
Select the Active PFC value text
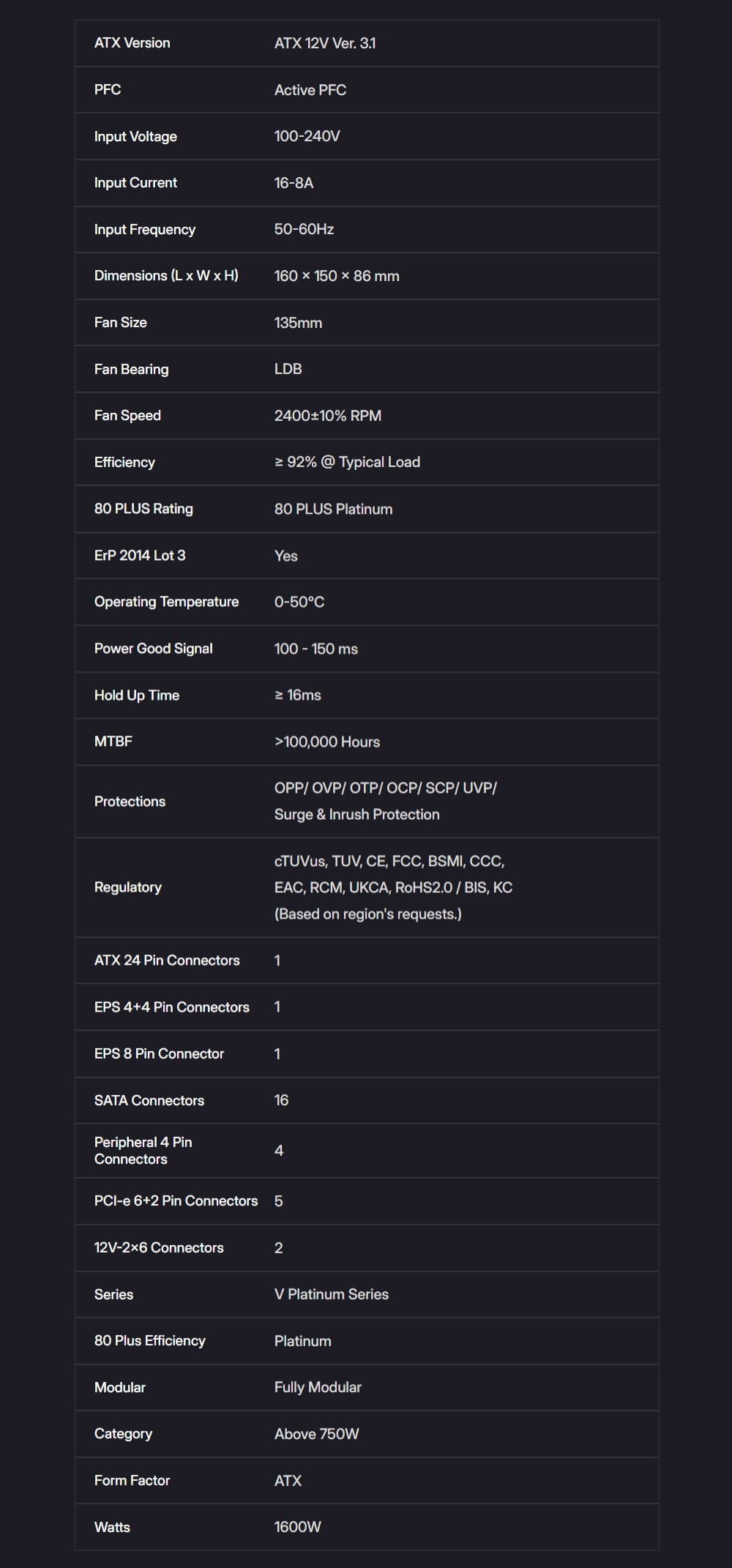pos(310,90)
